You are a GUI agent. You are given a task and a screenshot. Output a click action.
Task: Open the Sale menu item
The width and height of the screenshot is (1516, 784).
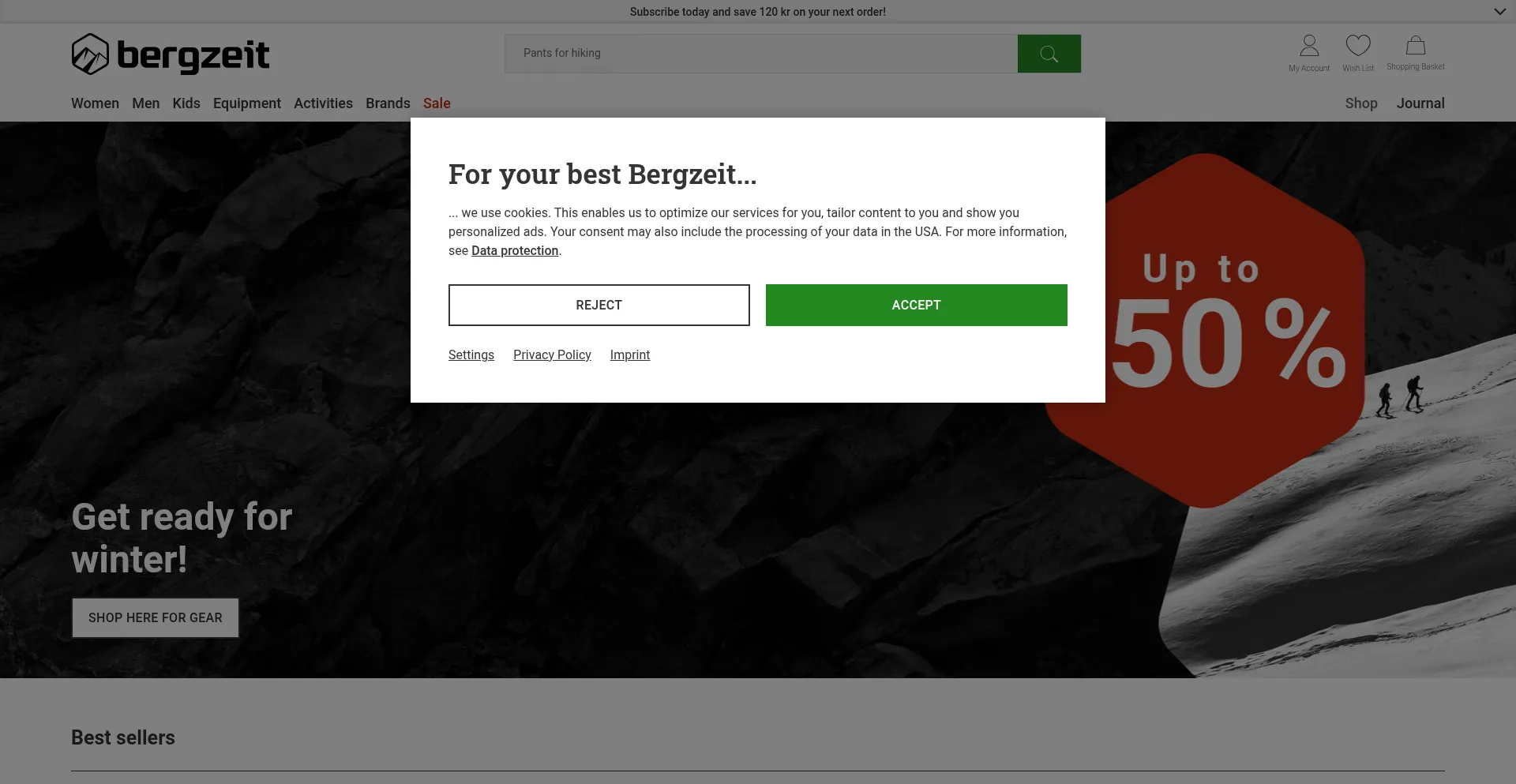pyautogui.click(x=437, y=103)
